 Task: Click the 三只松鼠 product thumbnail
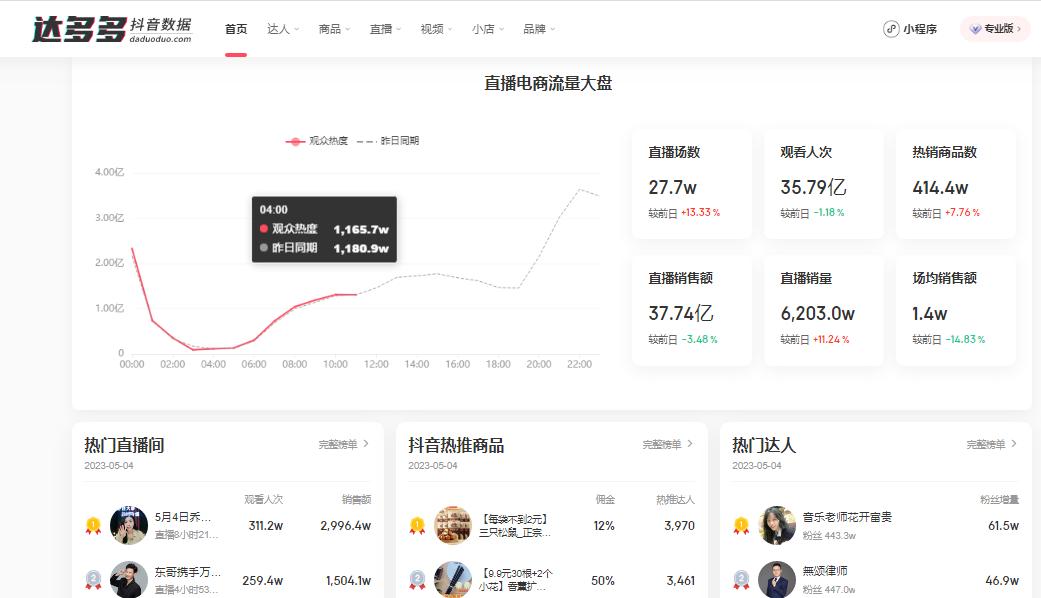(x=453, y=523)
